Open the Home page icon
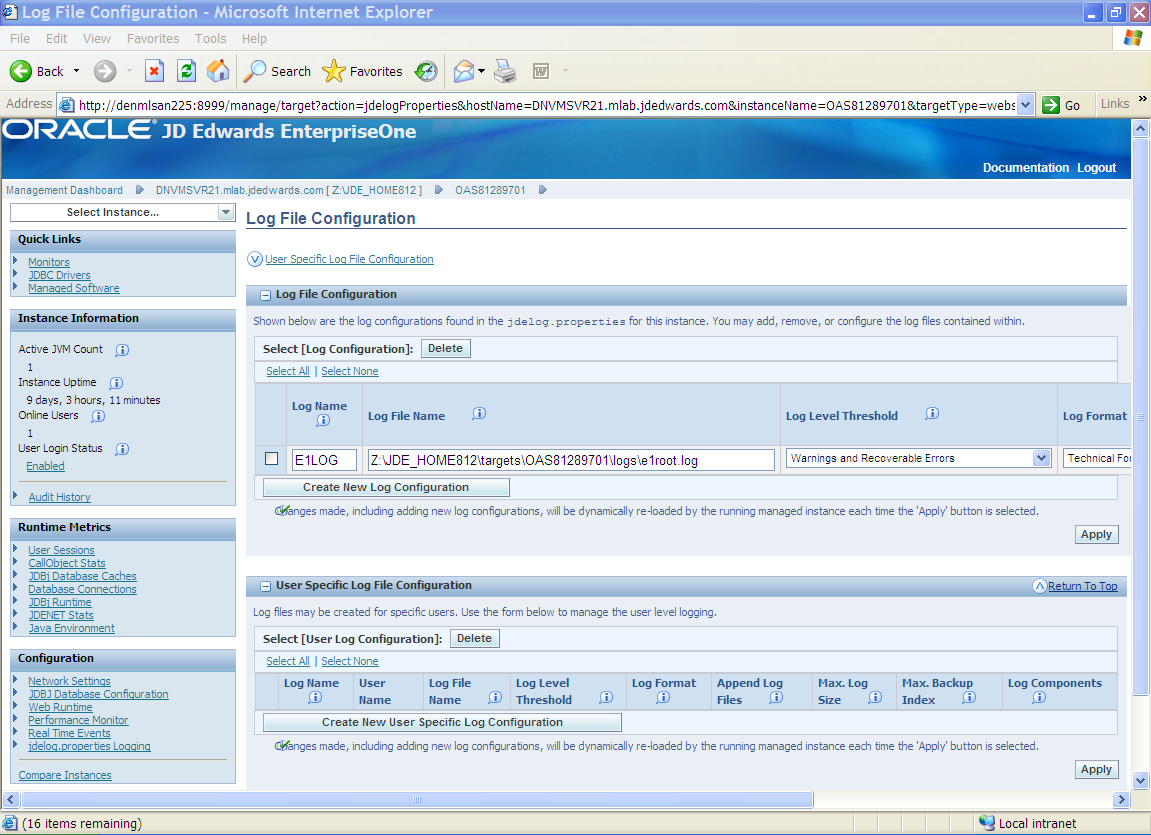Screen dimensions: 1151x835 [218, 71]
